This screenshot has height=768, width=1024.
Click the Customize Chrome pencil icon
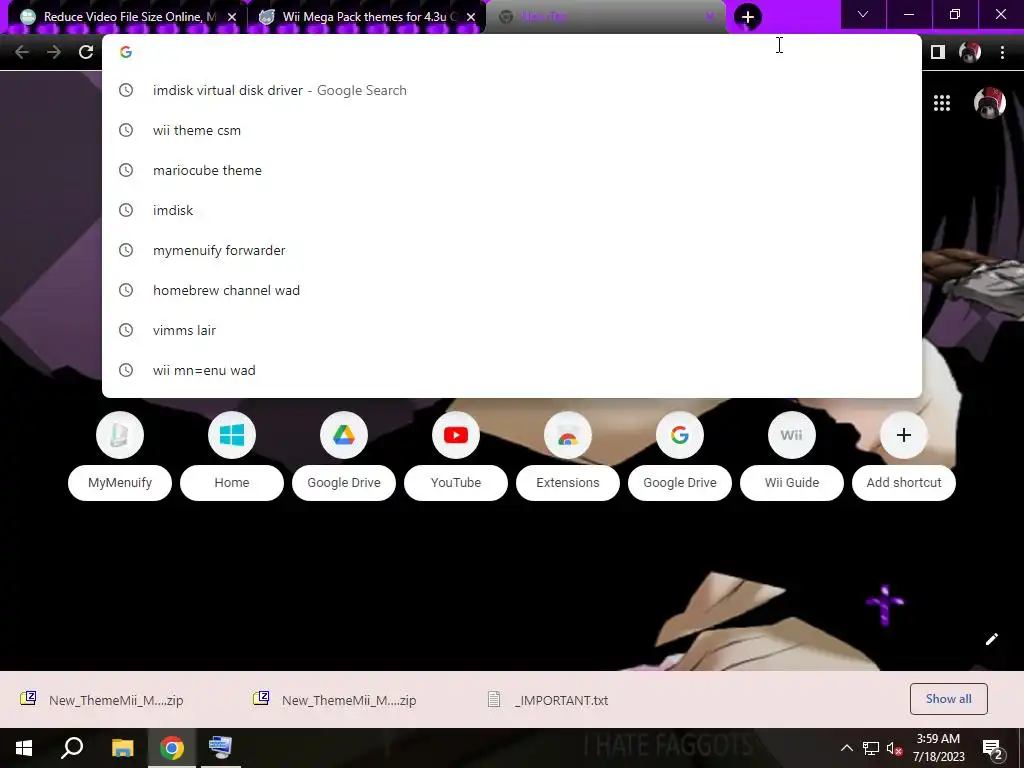click(991, 639)
